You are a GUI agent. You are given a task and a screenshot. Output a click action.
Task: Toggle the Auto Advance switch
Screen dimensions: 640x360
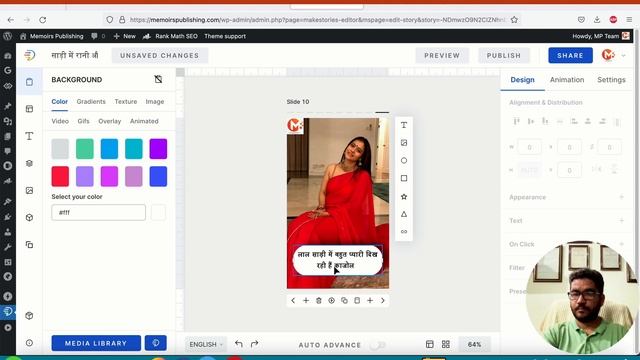377,345
